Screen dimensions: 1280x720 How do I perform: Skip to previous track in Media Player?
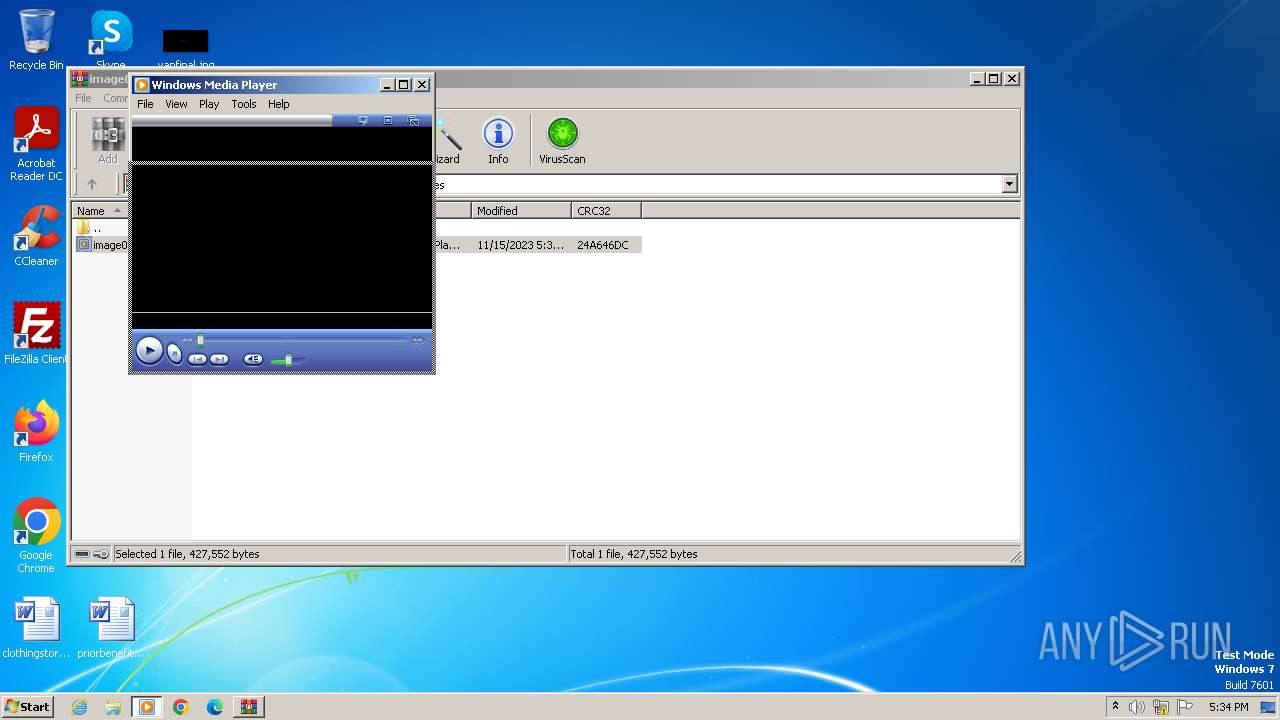click(x=198, y=359)
